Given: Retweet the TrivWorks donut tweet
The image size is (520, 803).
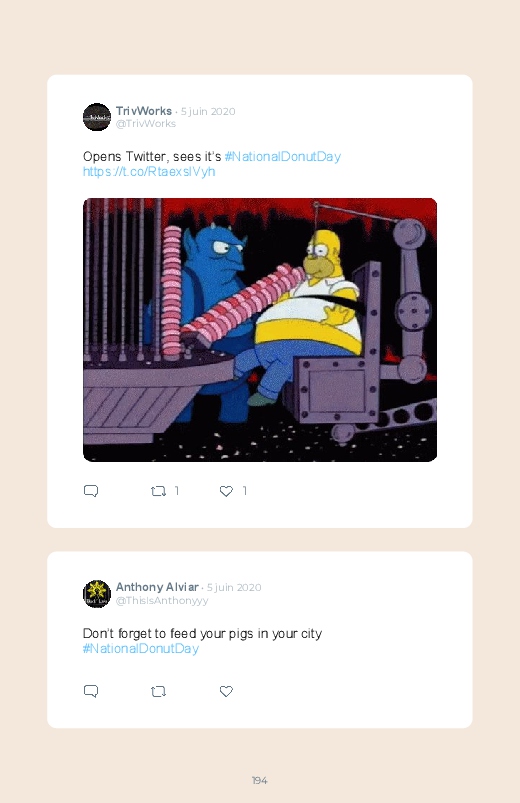Looking at the screenshot, I should coord(158,491).
